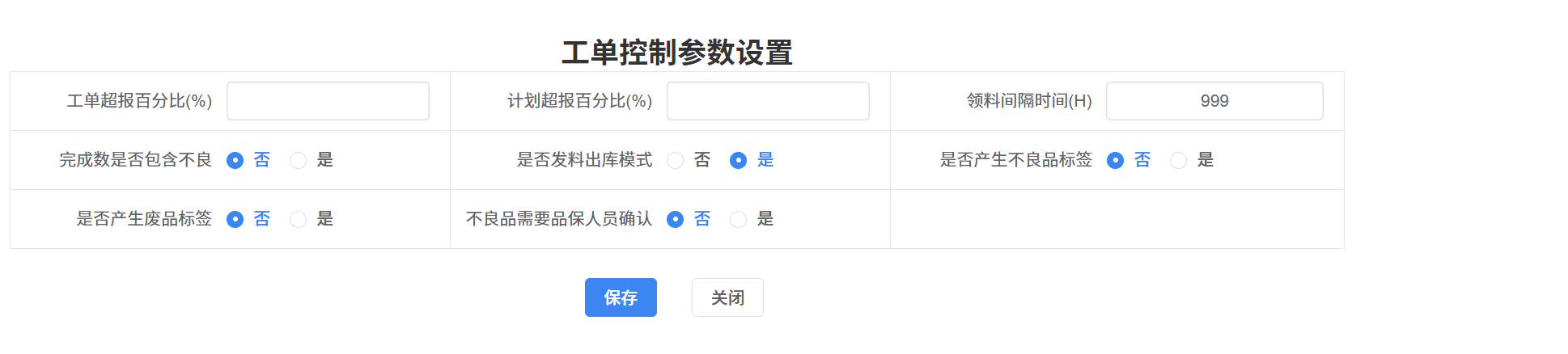The image size is (1568, 354).
Task: Click the 不良品需要品保人员确认 label
Action: tap(559, 219)
